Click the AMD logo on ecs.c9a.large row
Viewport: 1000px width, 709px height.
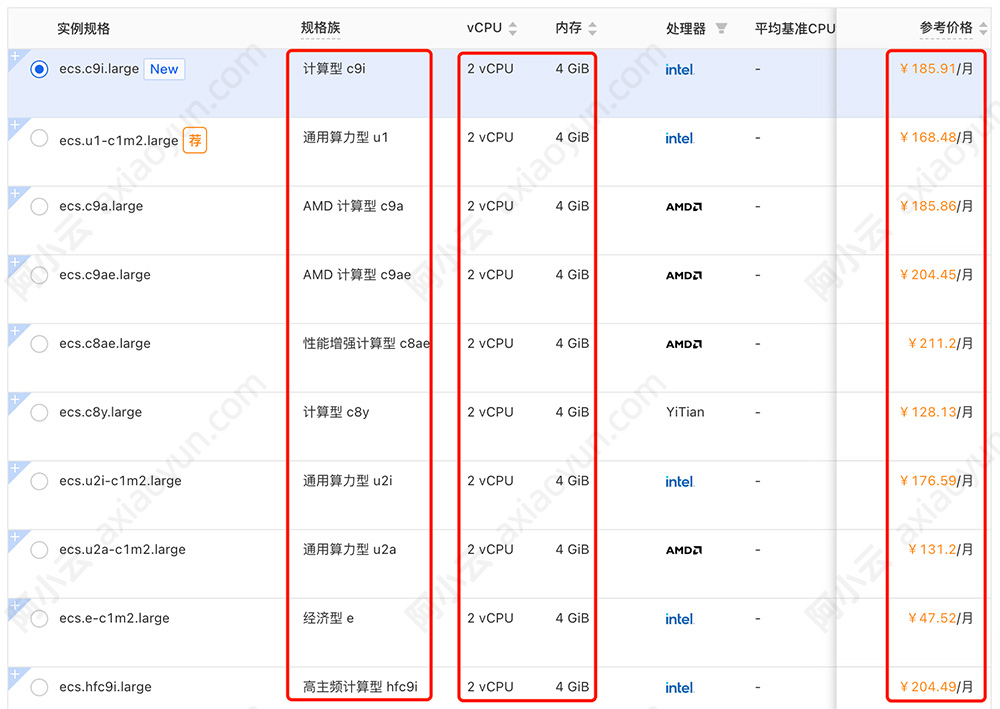pyautogui.click(x=684, y=207)
